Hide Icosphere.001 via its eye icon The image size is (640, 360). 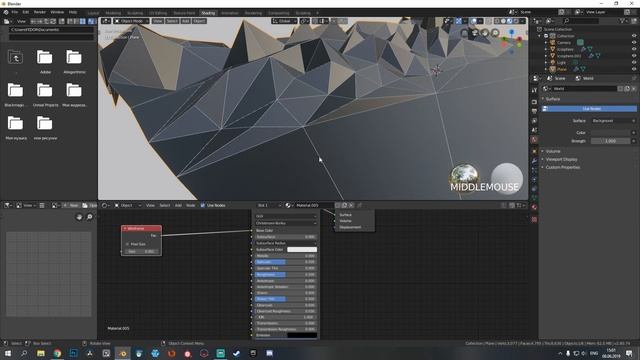tap(634, 56)
